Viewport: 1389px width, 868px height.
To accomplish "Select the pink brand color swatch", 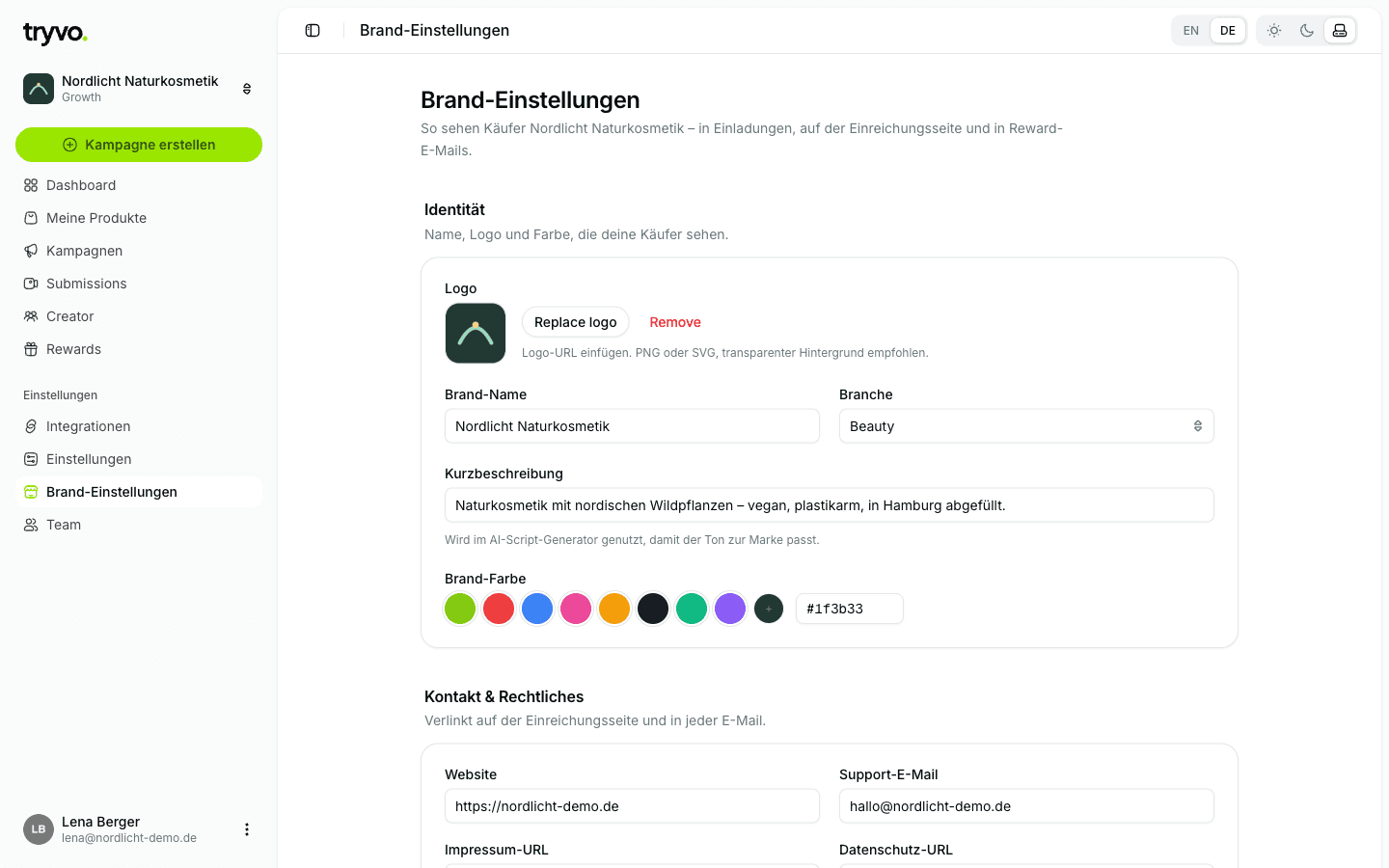I will coord(576,609).
